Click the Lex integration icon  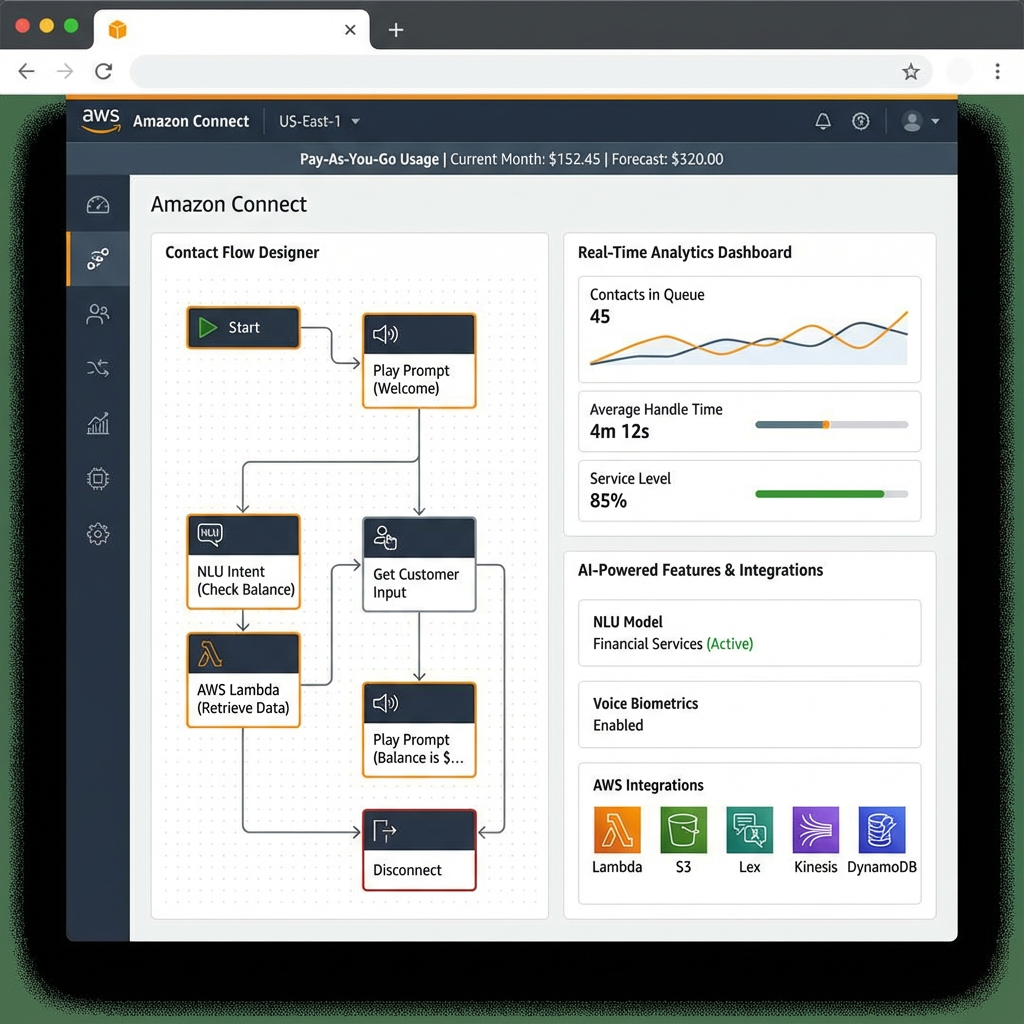tap(750, 830)
